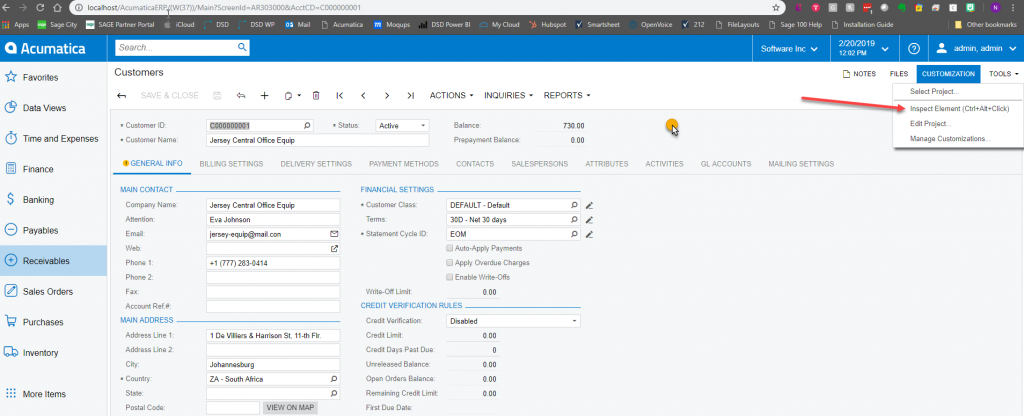The image size is (1024, 416).
Task: Switch to PAYMENT METHODS tab
Action: (404, 164)
